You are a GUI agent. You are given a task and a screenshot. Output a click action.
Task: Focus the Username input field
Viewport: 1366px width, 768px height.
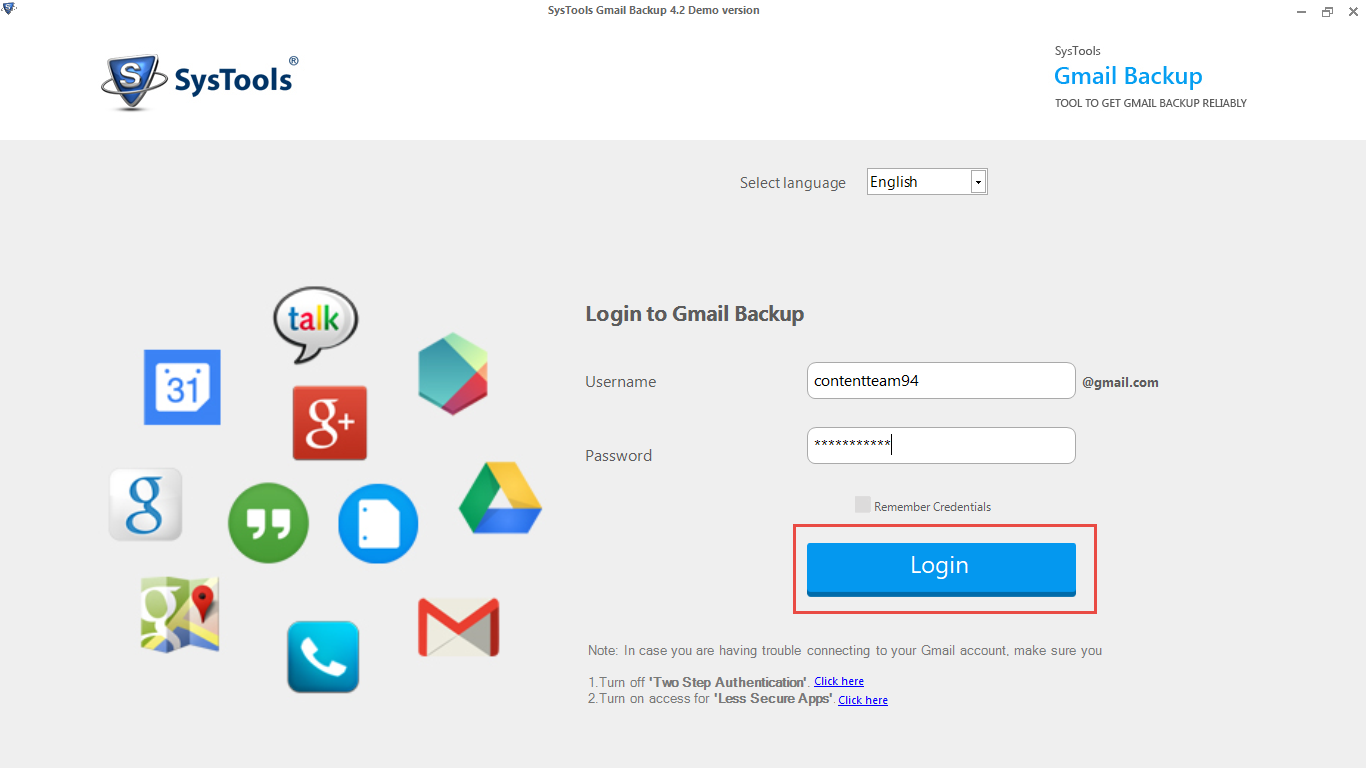tap(941, 380)
